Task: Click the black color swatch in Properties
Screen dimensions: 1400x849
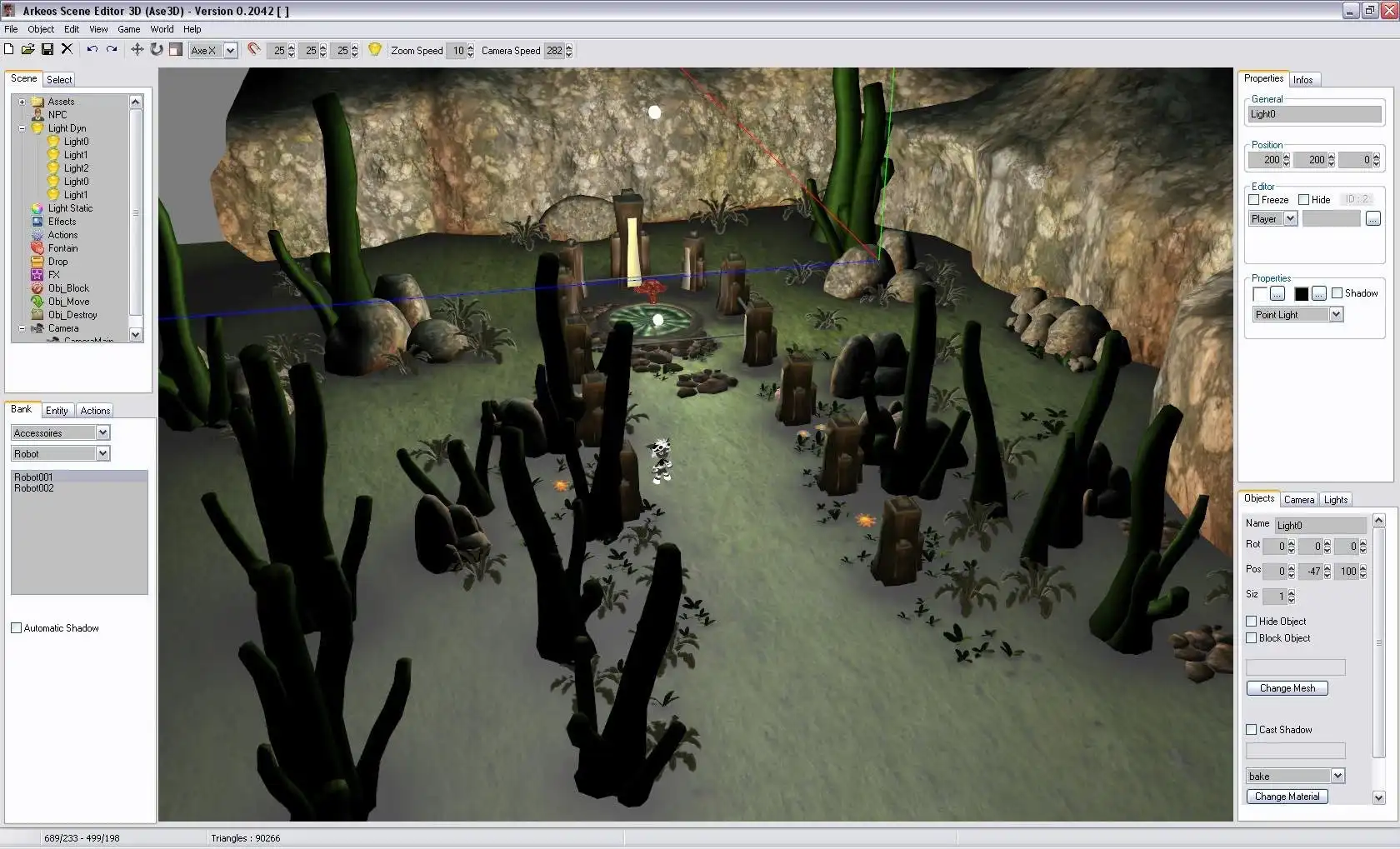Action: click(1302, 294)
